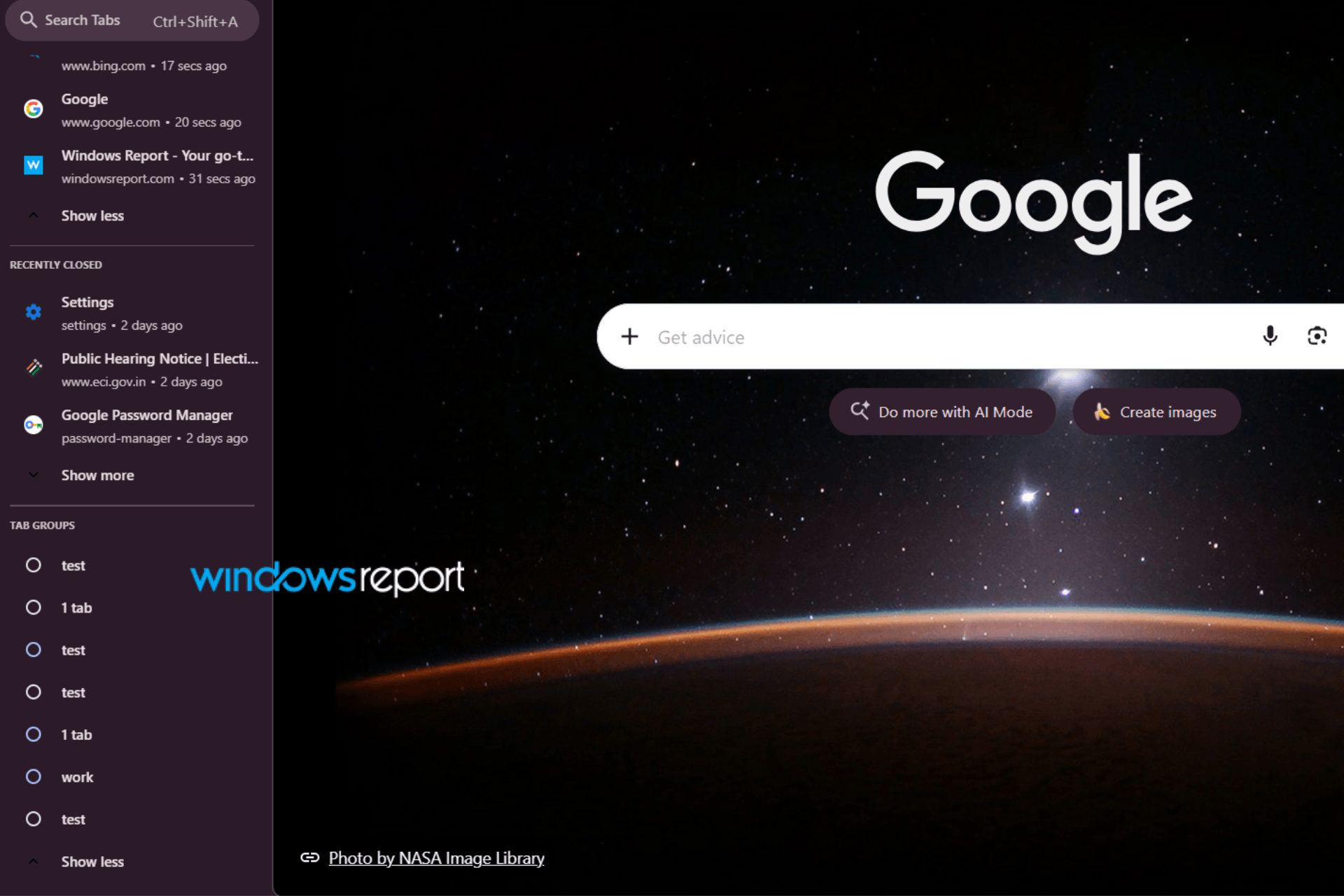Click the Google favicon in tab list
1344x896 pixels.
(x=34, y=108)
